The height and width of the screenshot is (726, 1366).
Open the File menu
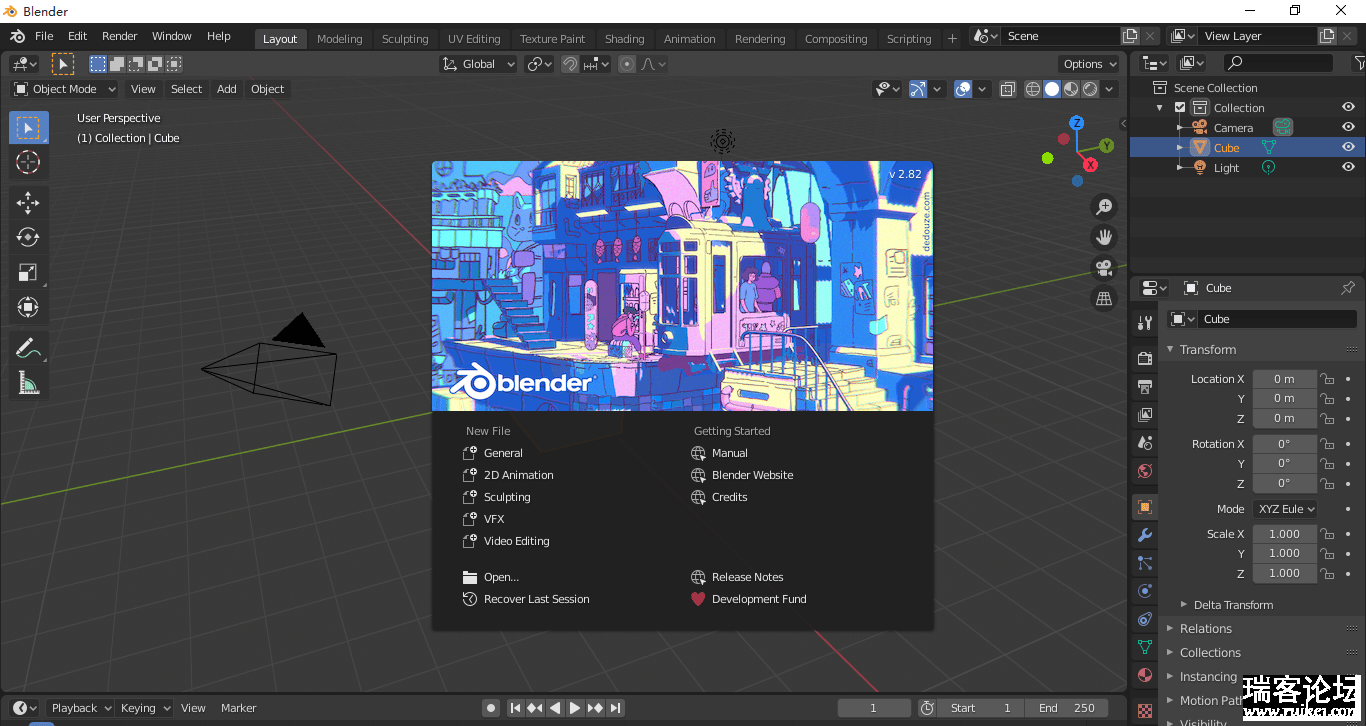click(x=44, y=36)
